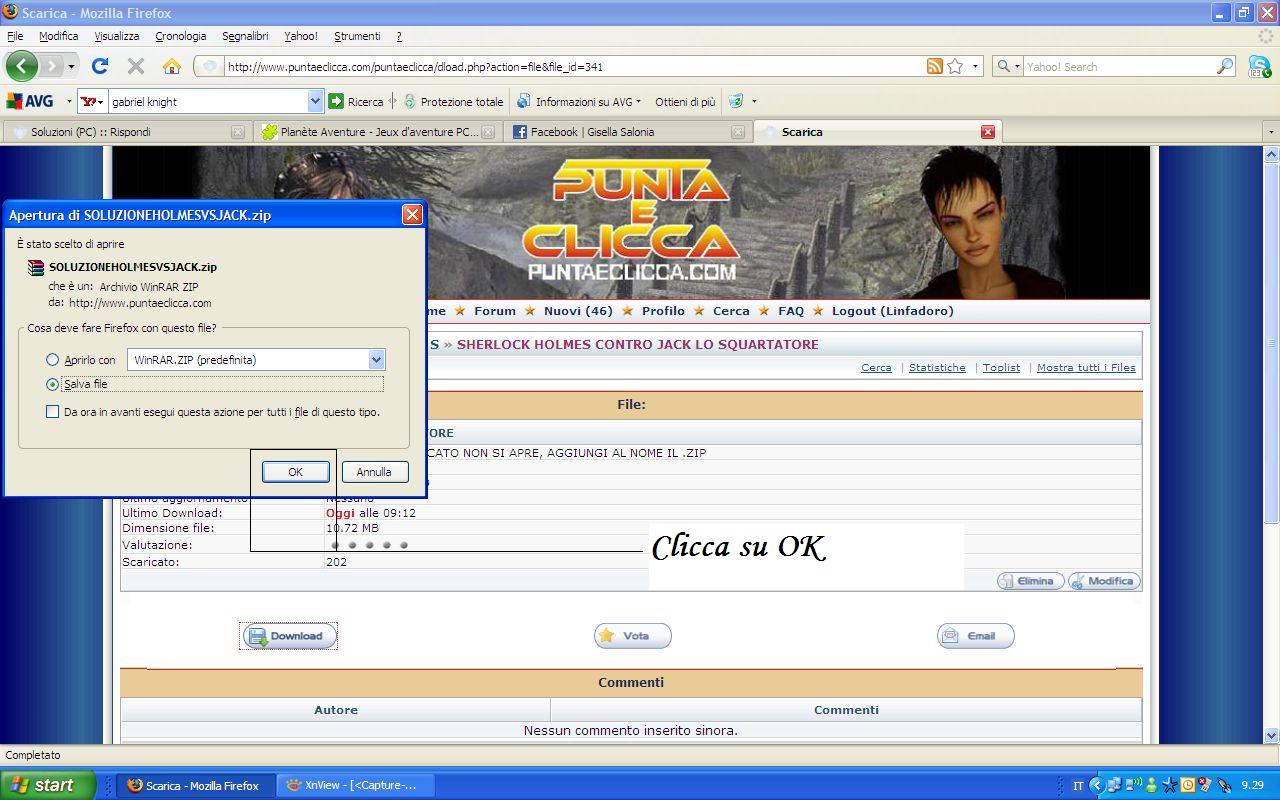
Task: Select the Aprirlo con radio button
Action: pyautogui.click(x=53, y=360)
